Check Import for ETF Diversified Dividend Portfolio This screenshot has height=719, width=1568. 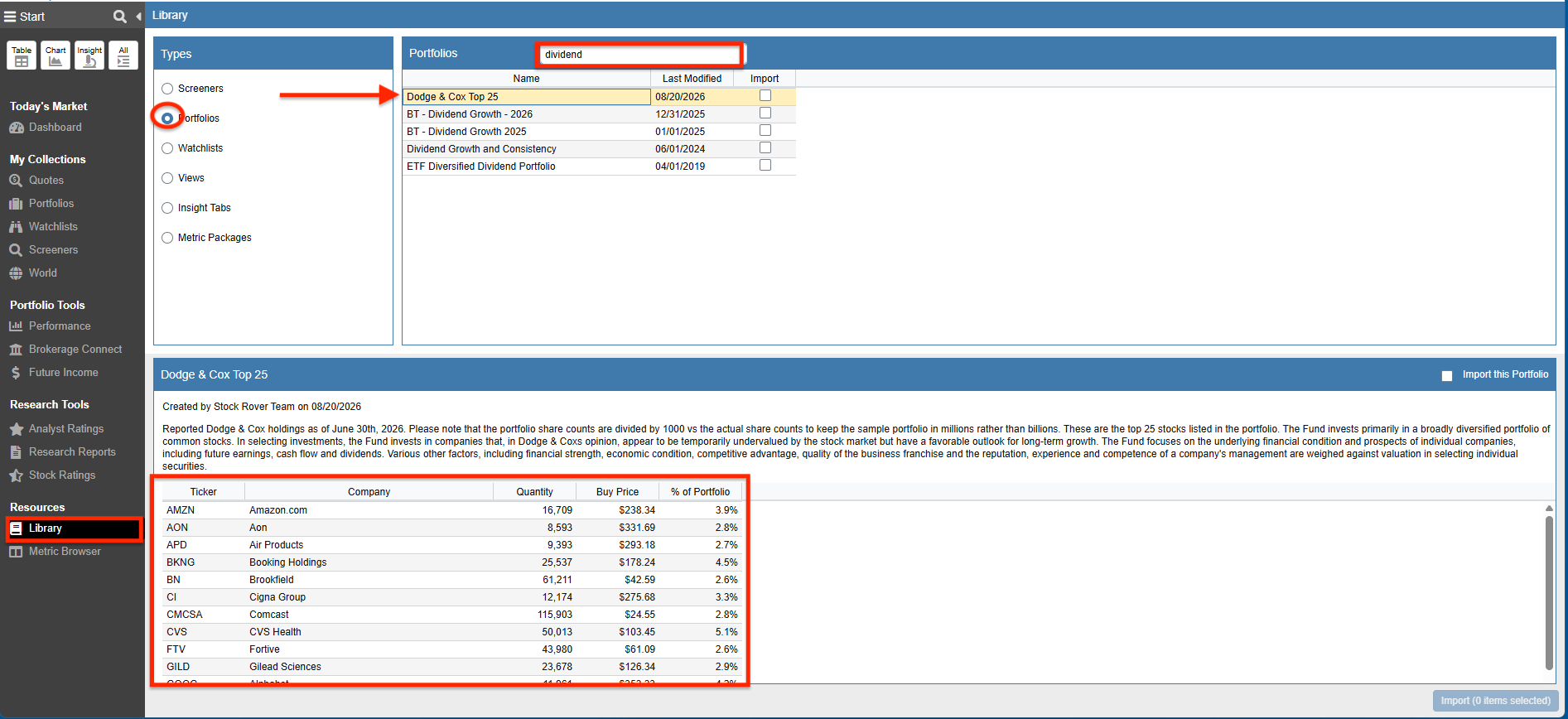click(x=765, y=165)
